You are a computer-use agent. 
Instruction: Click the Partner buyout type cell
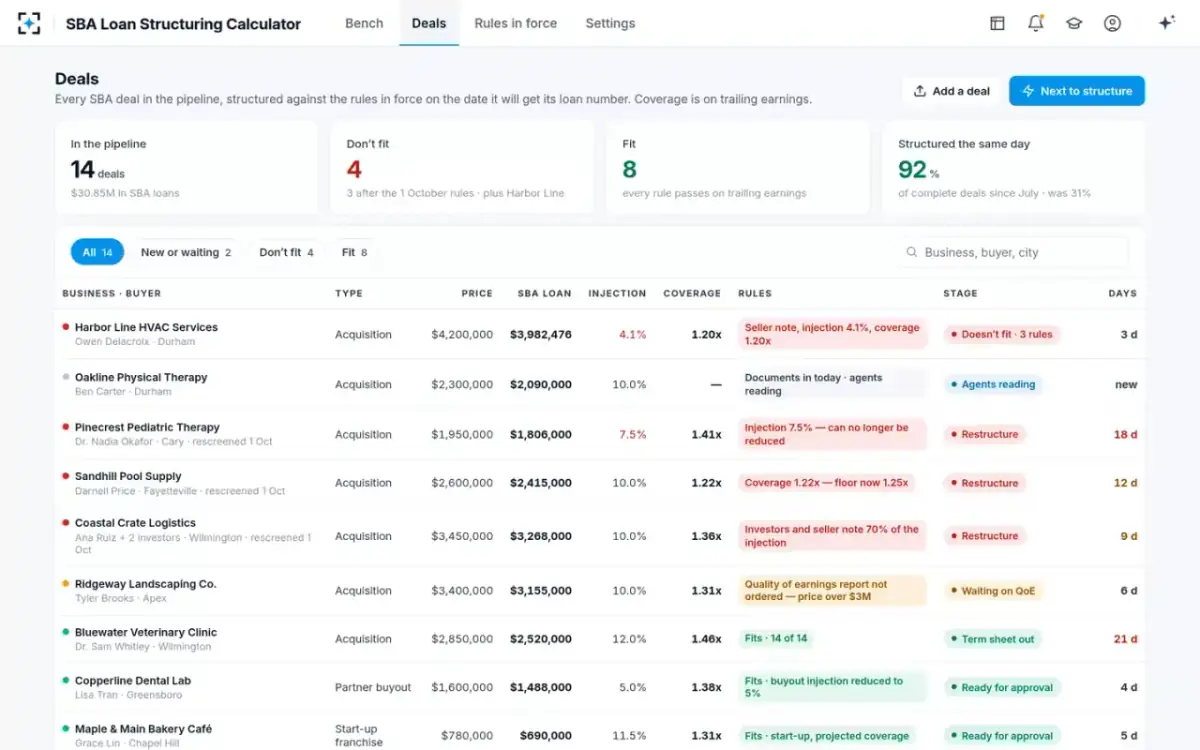[x=374, y=688]
